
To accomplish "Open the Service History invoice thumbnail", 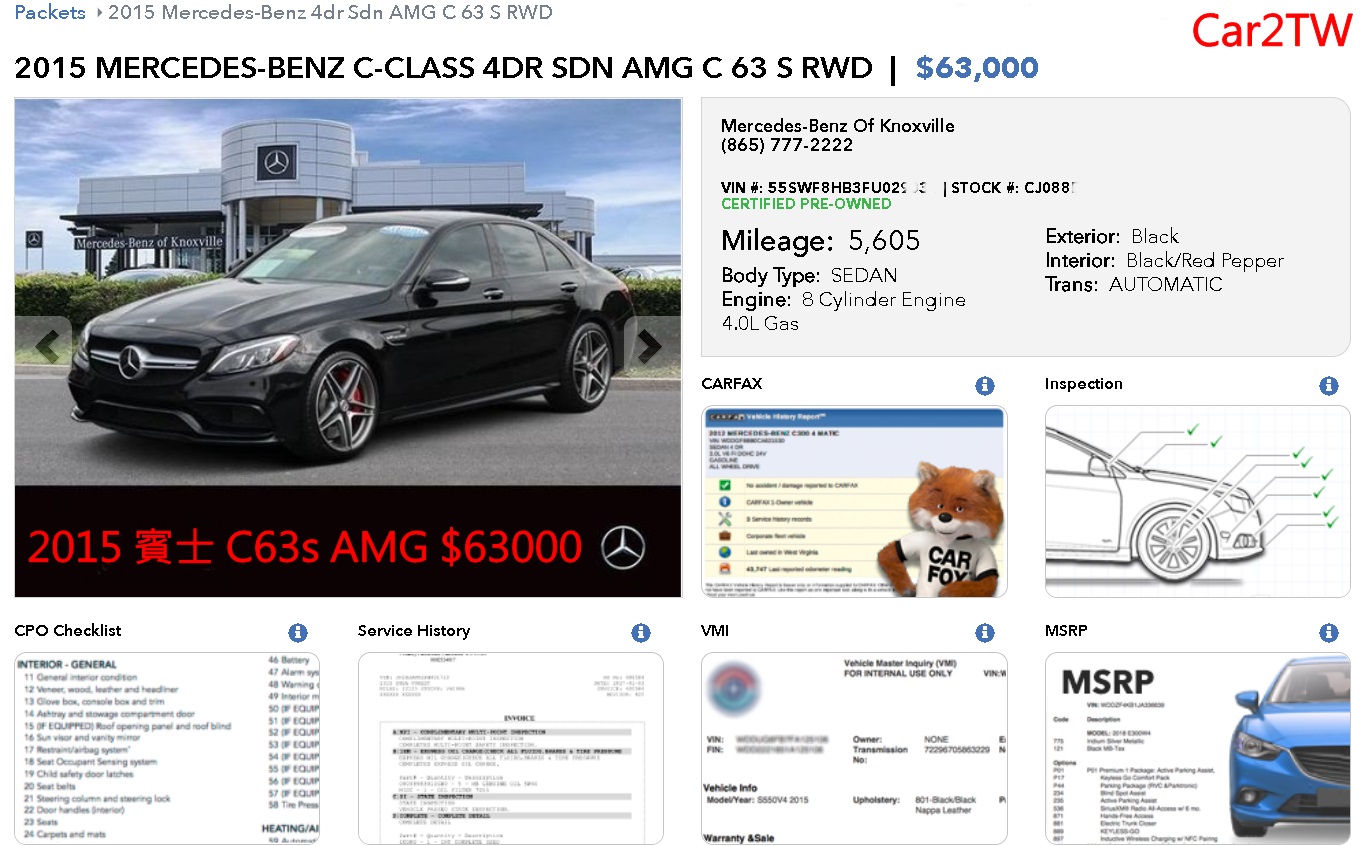I will (511, 748).
